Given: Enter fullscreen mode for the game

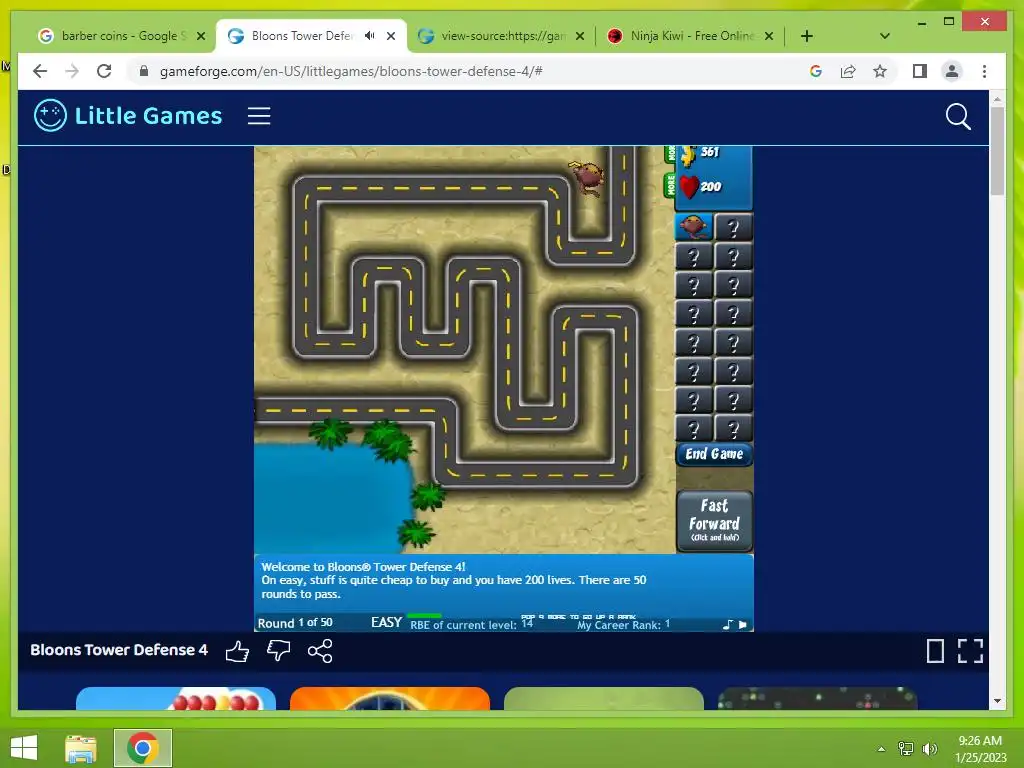Looking at the screenshot, I should click(970, 651).
